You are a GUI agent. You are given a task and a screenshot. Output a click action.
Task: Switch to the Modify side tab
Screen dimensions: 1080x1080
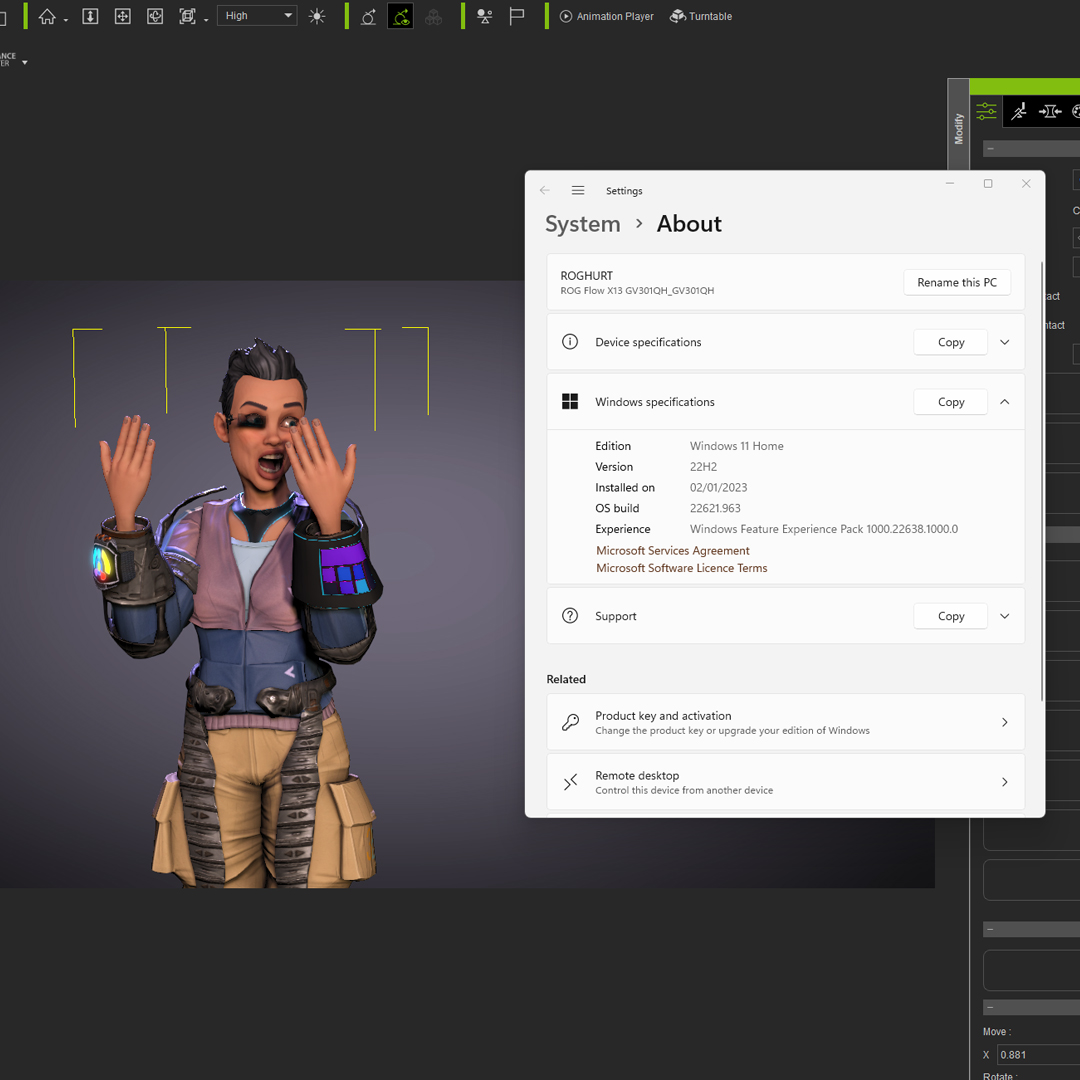958,128
